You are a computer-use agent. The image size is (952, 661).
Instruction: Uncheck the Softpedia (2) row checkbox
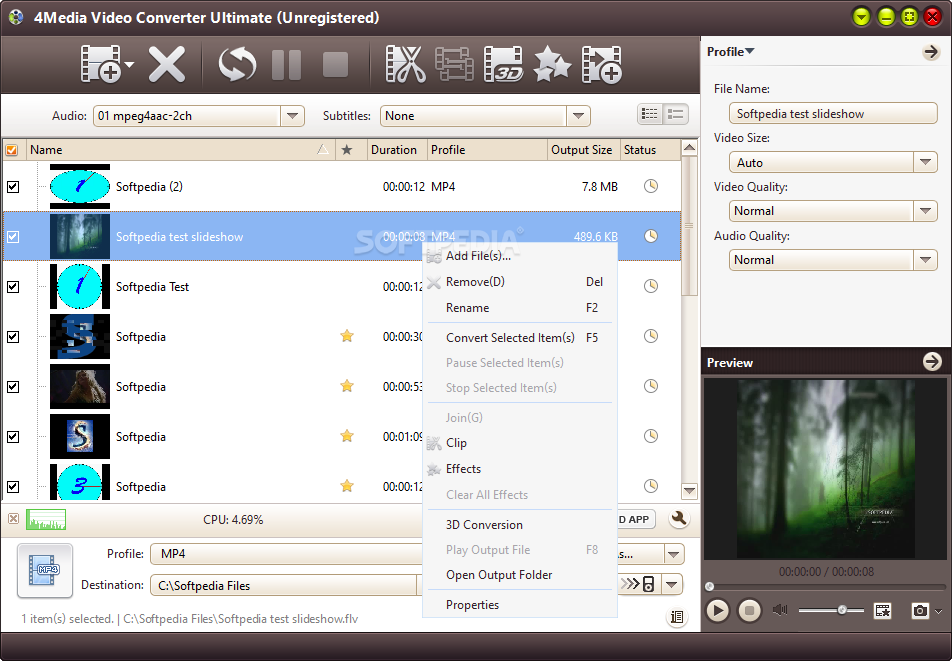(x=13, y=187)
